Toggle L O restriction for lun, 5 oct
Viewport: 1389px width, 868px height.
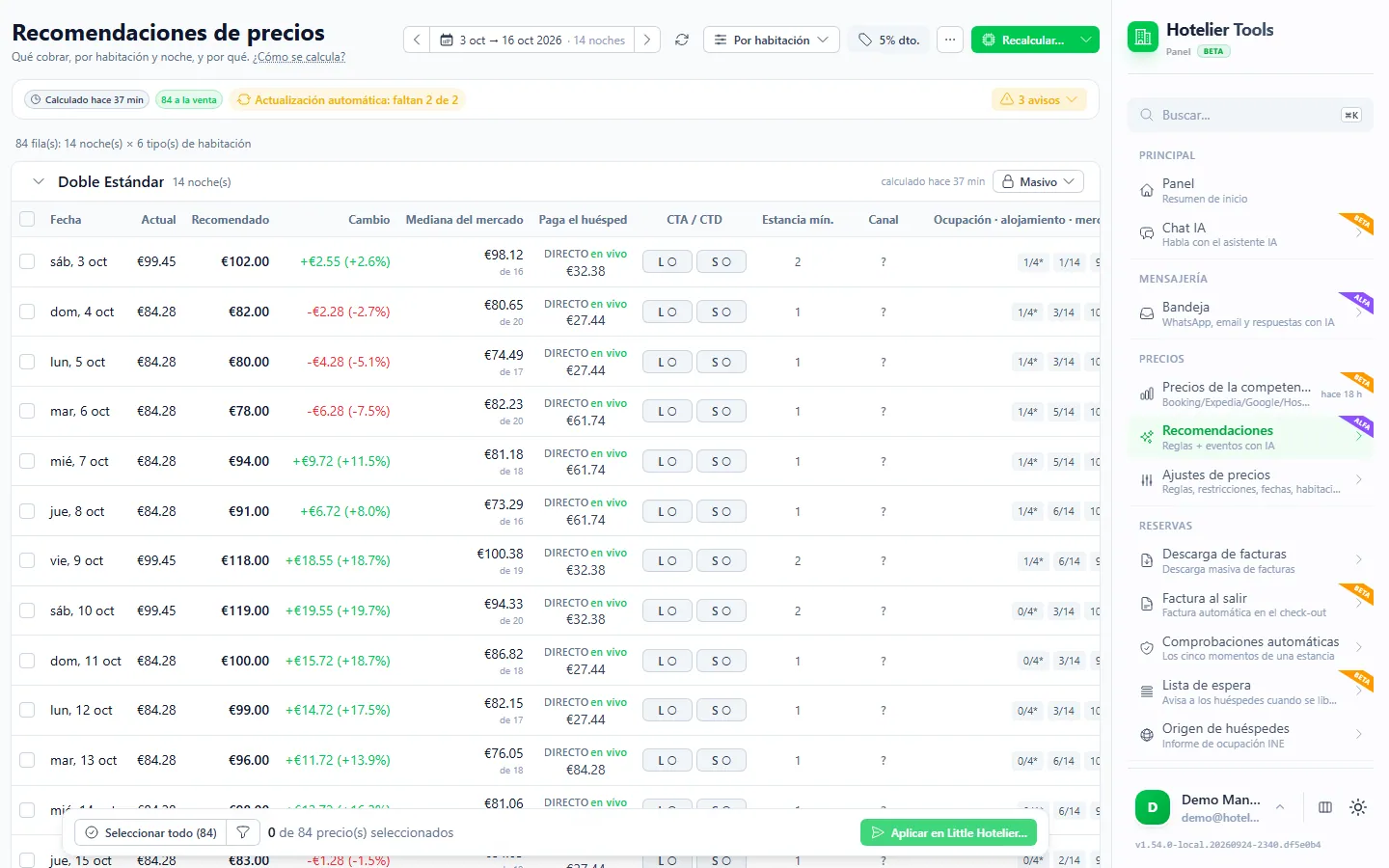point(667,362)
